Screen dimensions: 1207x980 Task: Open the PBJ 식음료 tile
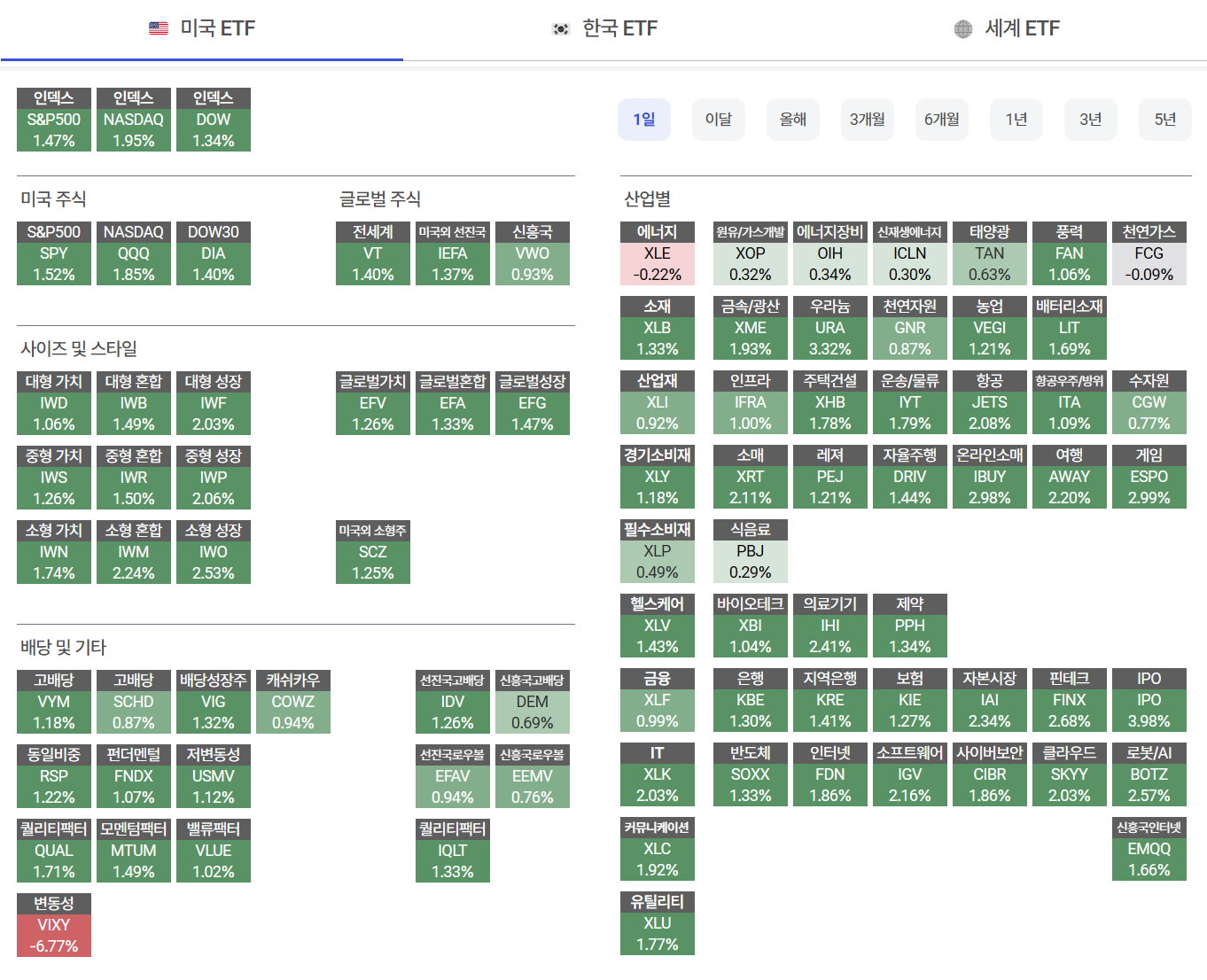coord(751,551)
